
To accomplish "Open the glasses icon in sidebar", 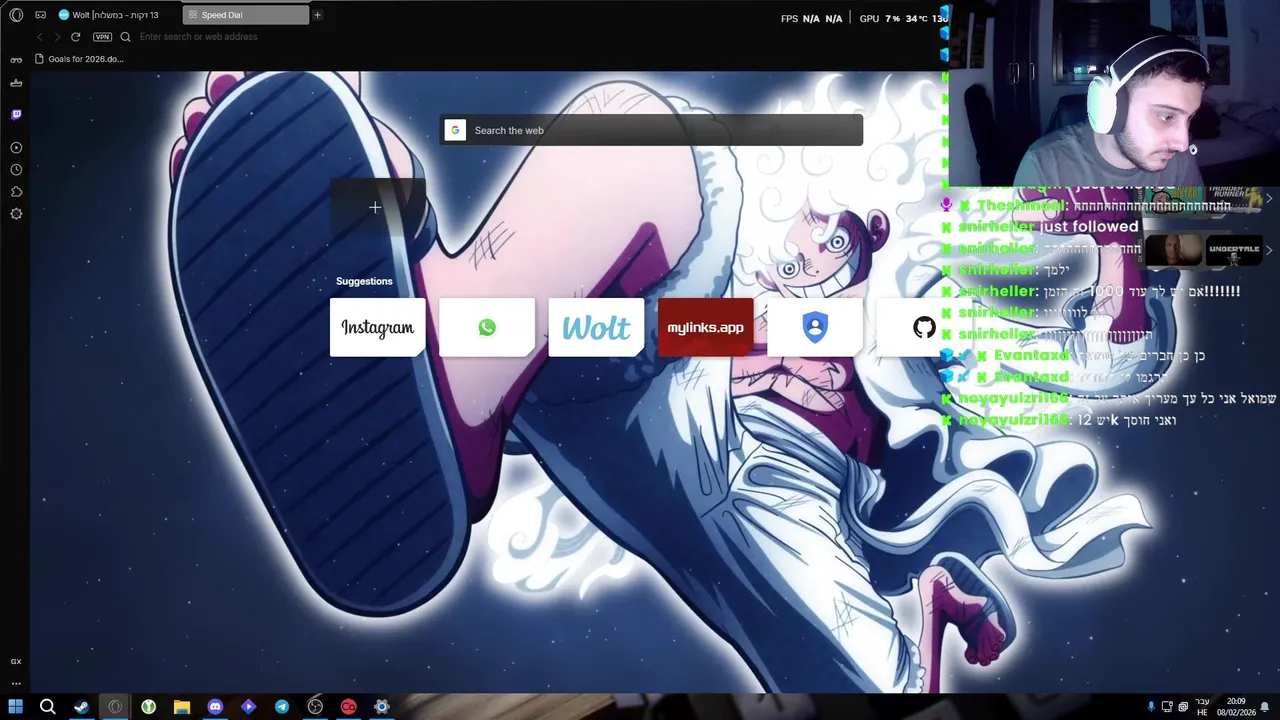I will click(x=16, y=60).
